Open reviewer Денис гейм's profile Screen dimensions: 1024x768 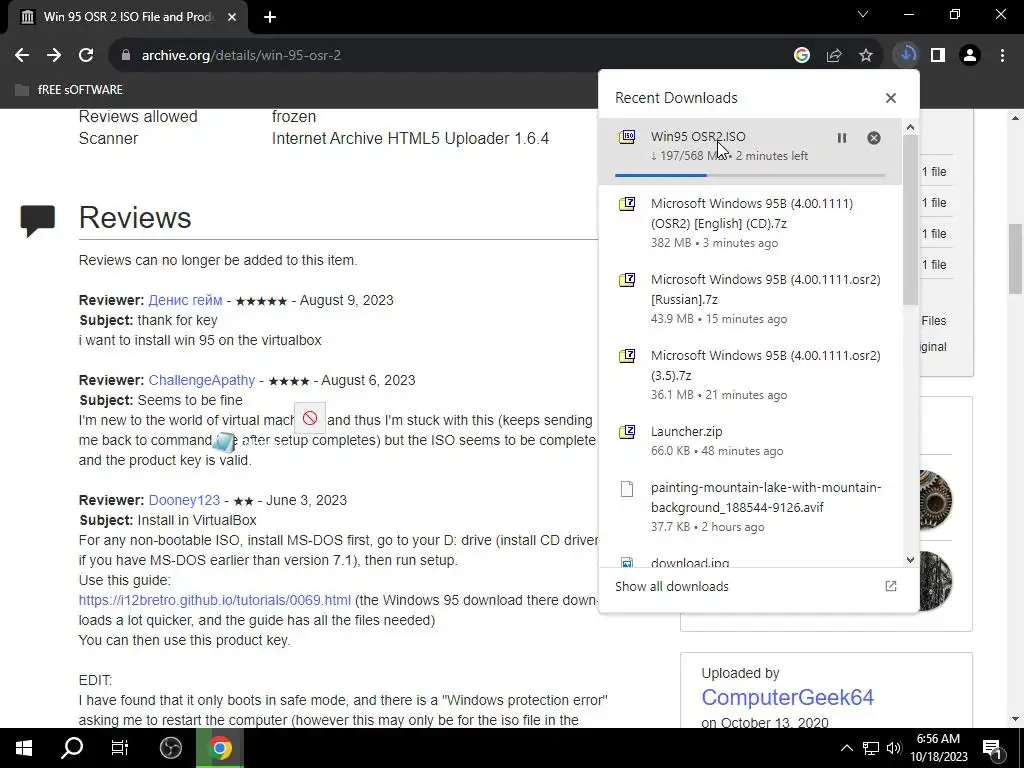[185, 300]
